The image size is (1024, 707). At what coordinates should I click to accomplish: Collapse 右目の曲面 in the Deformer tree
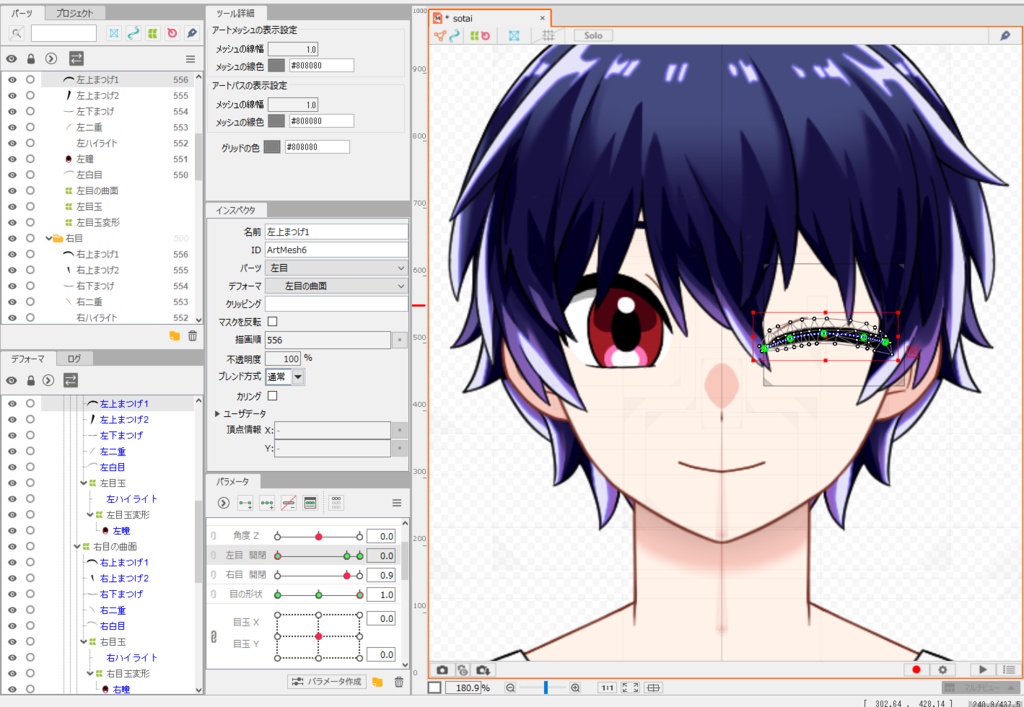coord(77,546)
